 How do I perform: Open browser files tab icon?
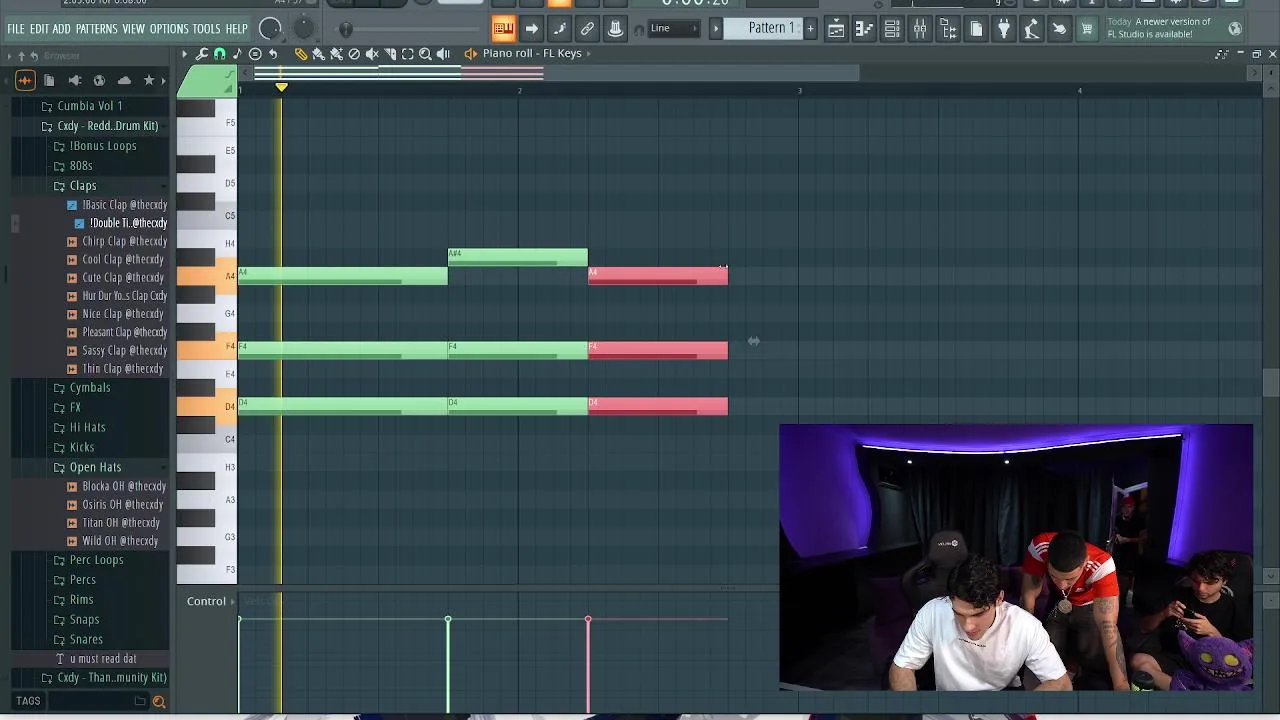[49, 80]
